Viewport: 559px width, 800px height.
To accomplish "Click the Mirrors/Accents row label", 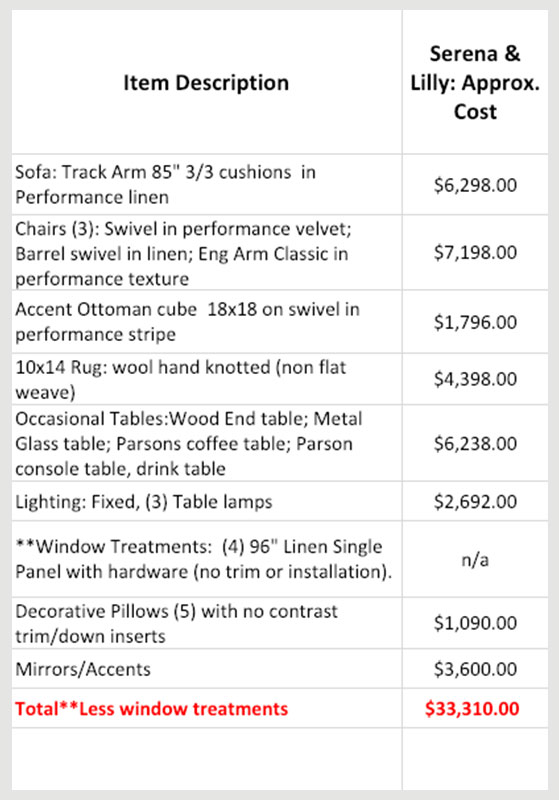I will [83, 669].
